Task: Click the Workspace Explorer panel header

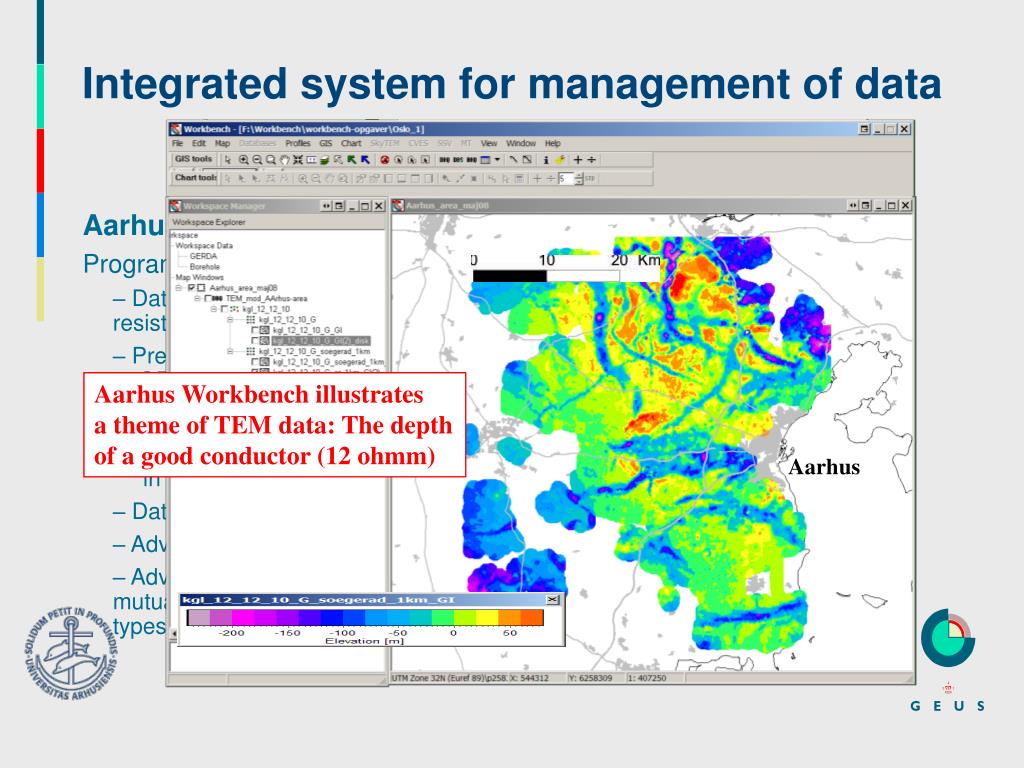Action: tap(278, 222)
